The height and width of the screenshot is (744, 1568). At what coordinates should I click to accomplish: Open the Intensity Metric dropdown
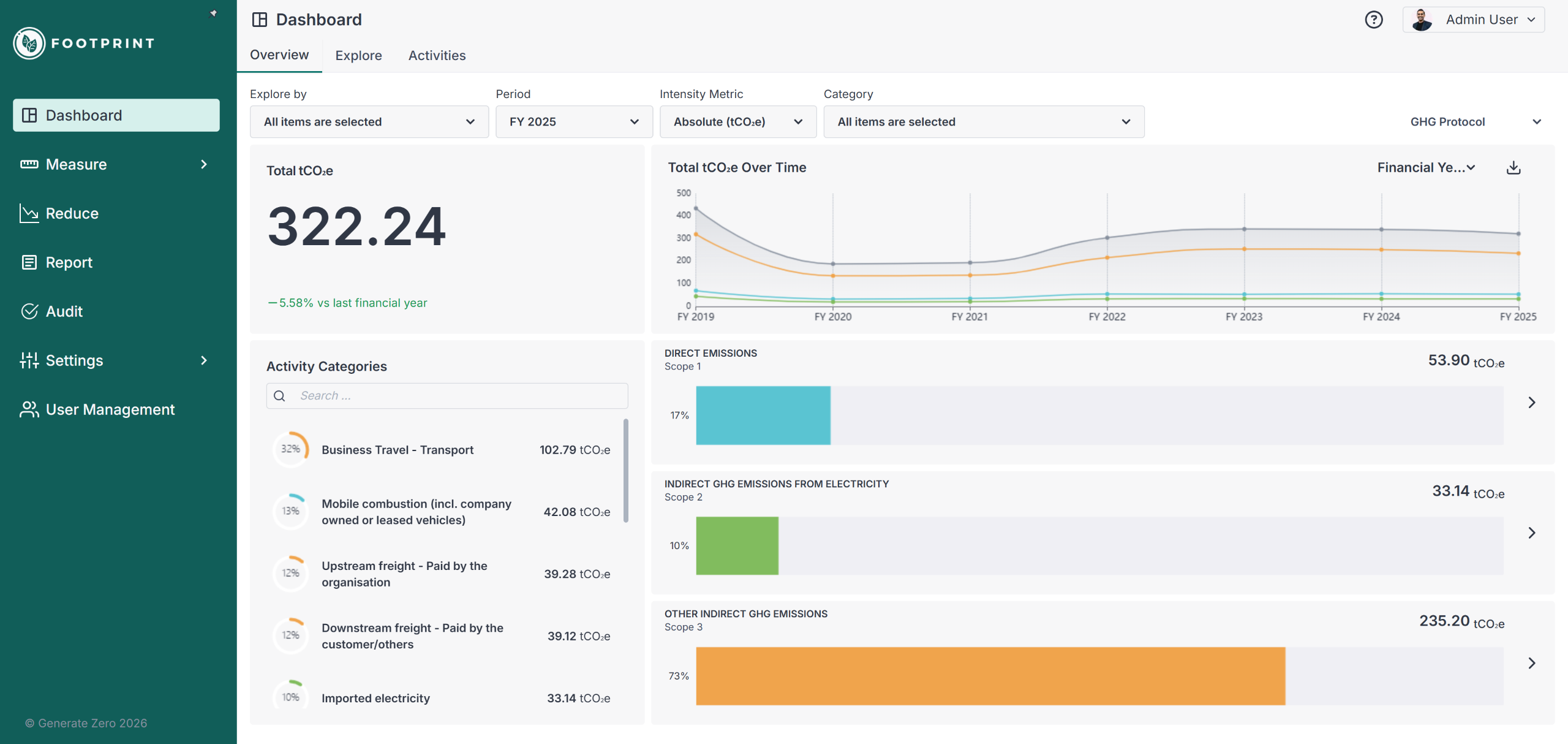tap(737, 122)
